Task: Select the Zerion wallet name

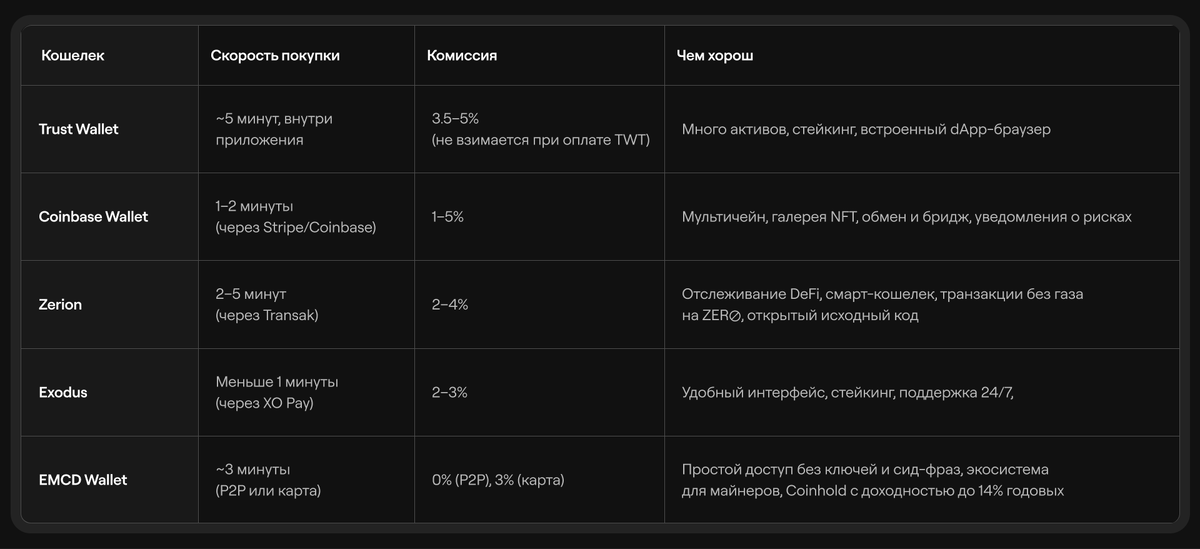Action: 60,304
